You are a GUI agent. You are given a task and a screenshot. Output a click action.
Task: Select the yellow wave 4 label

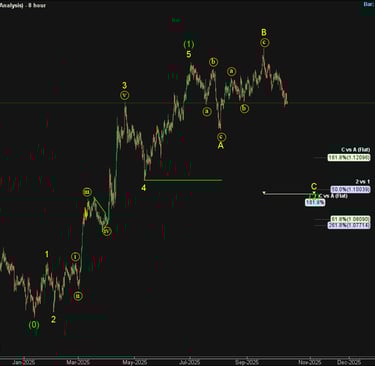click(143, 188)
